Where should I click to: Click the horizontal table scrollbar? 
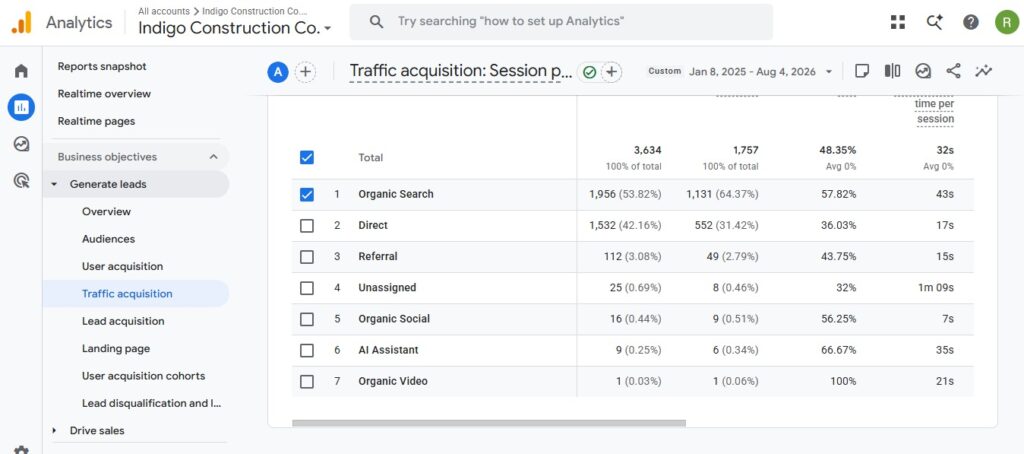(x=488, y=423)
